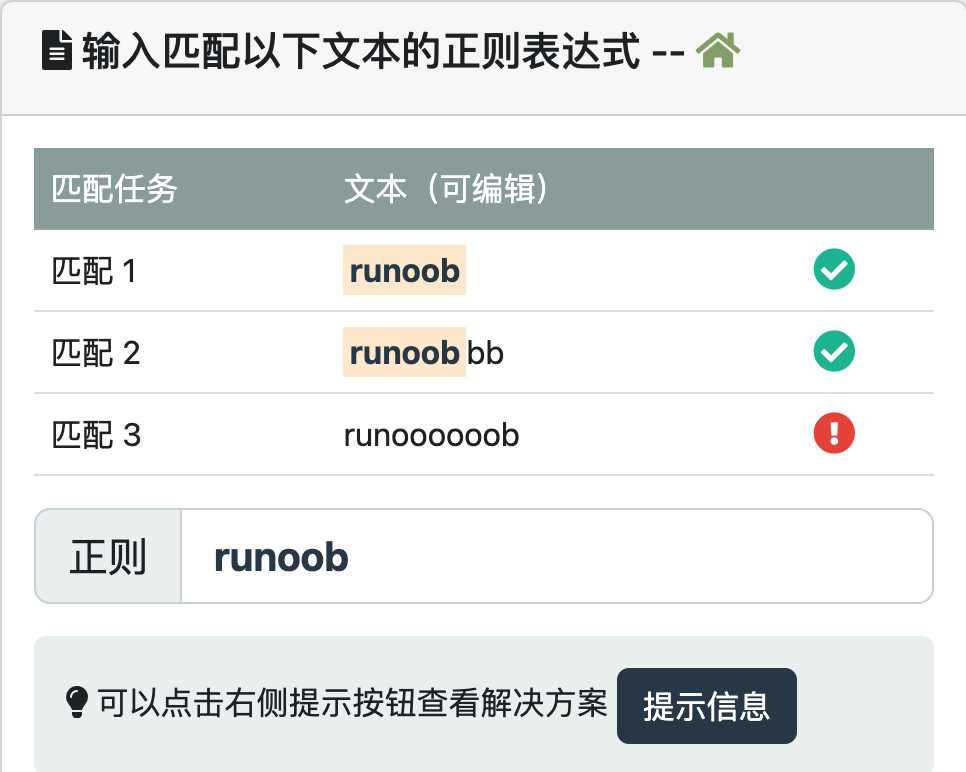Click the 匹配任务 column header

(x=114, y=189)
